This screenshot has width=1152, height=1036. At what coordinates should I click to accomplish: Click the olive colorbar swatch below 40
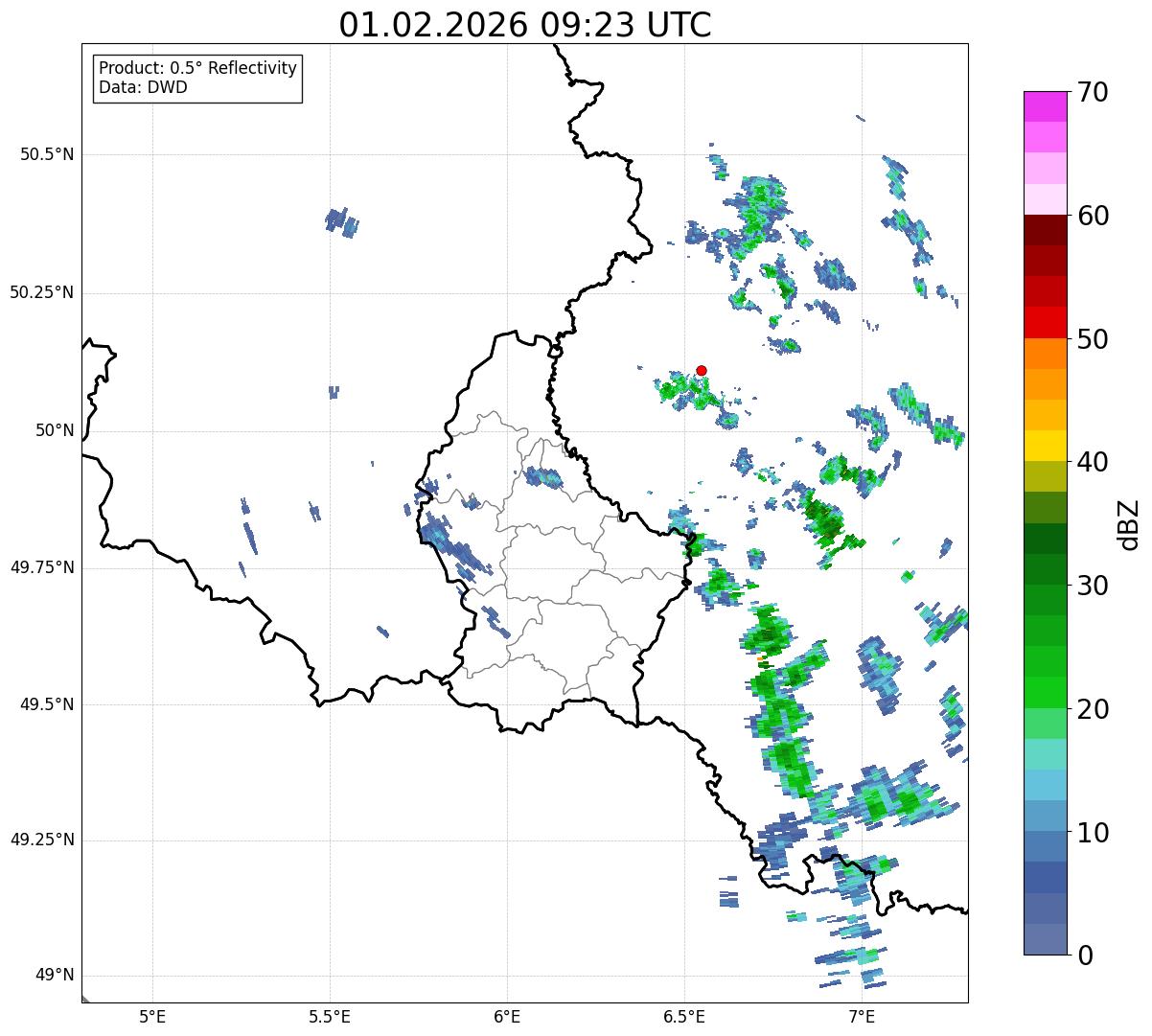(1046, 476)
